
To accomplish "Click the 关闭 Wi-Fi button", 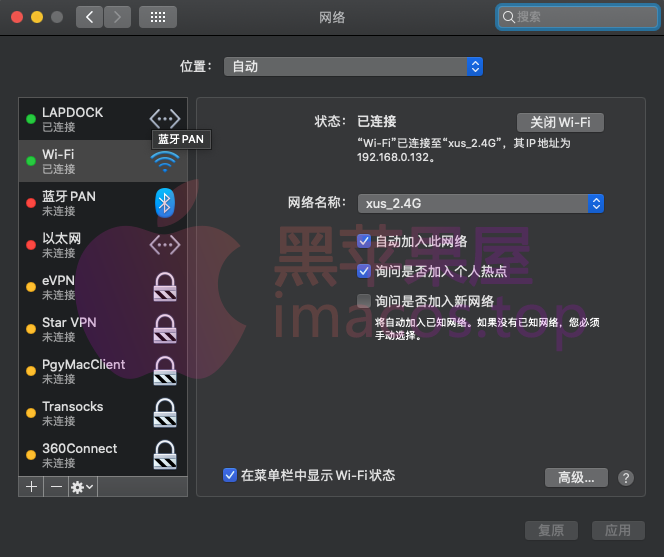I will click(560, 122).
